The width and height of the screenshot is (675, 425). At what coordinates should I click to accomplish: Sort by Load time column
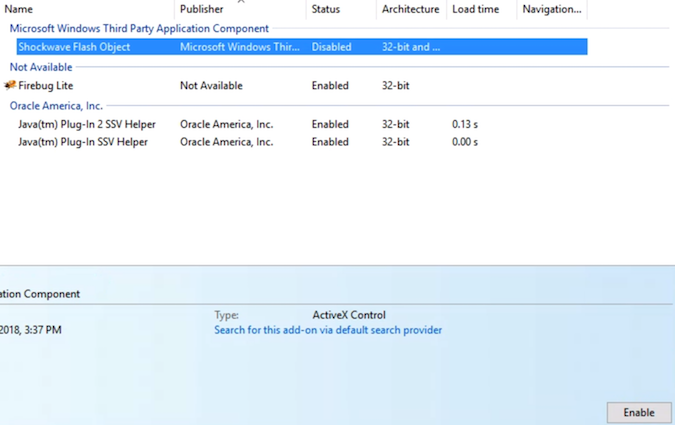(476, 9)
